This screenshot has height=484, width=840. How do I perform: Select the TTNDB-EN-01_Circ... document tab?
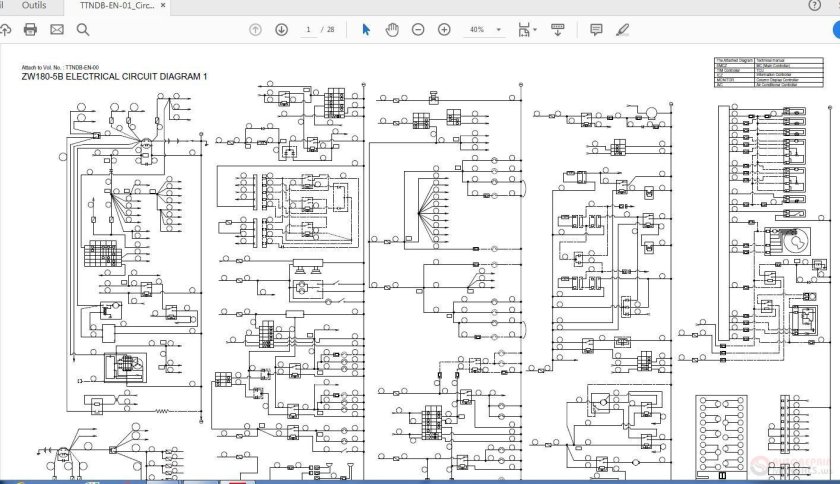(x=117, y=5)
